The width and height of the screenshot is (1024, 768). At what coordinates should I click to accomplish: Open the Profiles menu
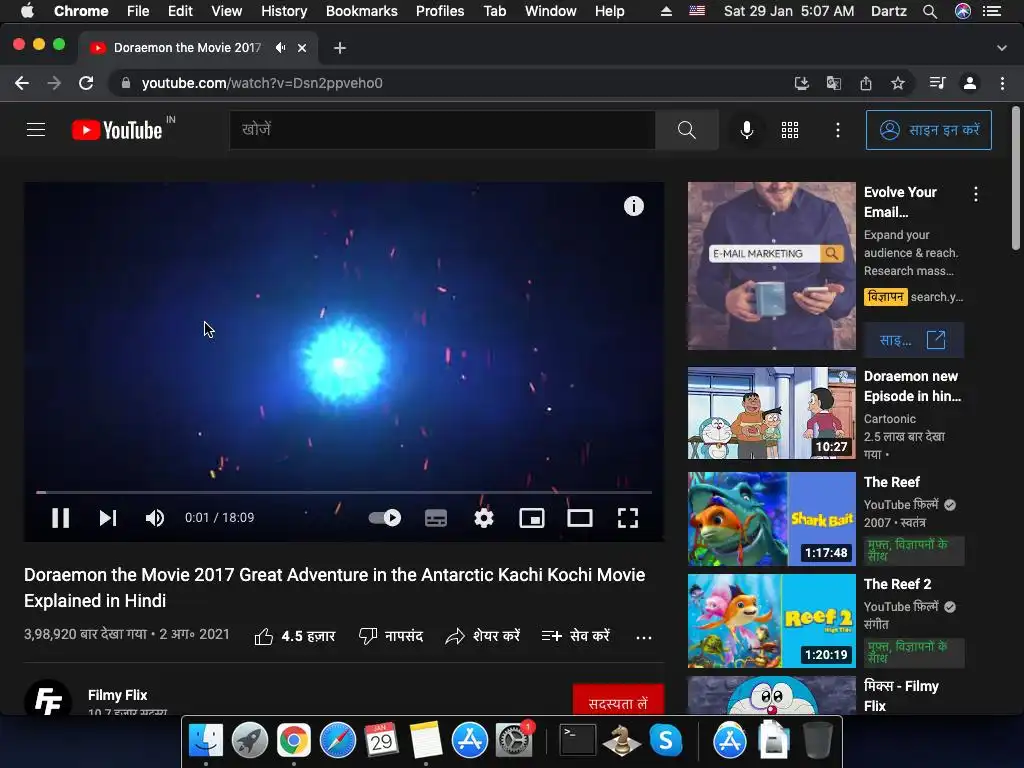pos(440,11)
